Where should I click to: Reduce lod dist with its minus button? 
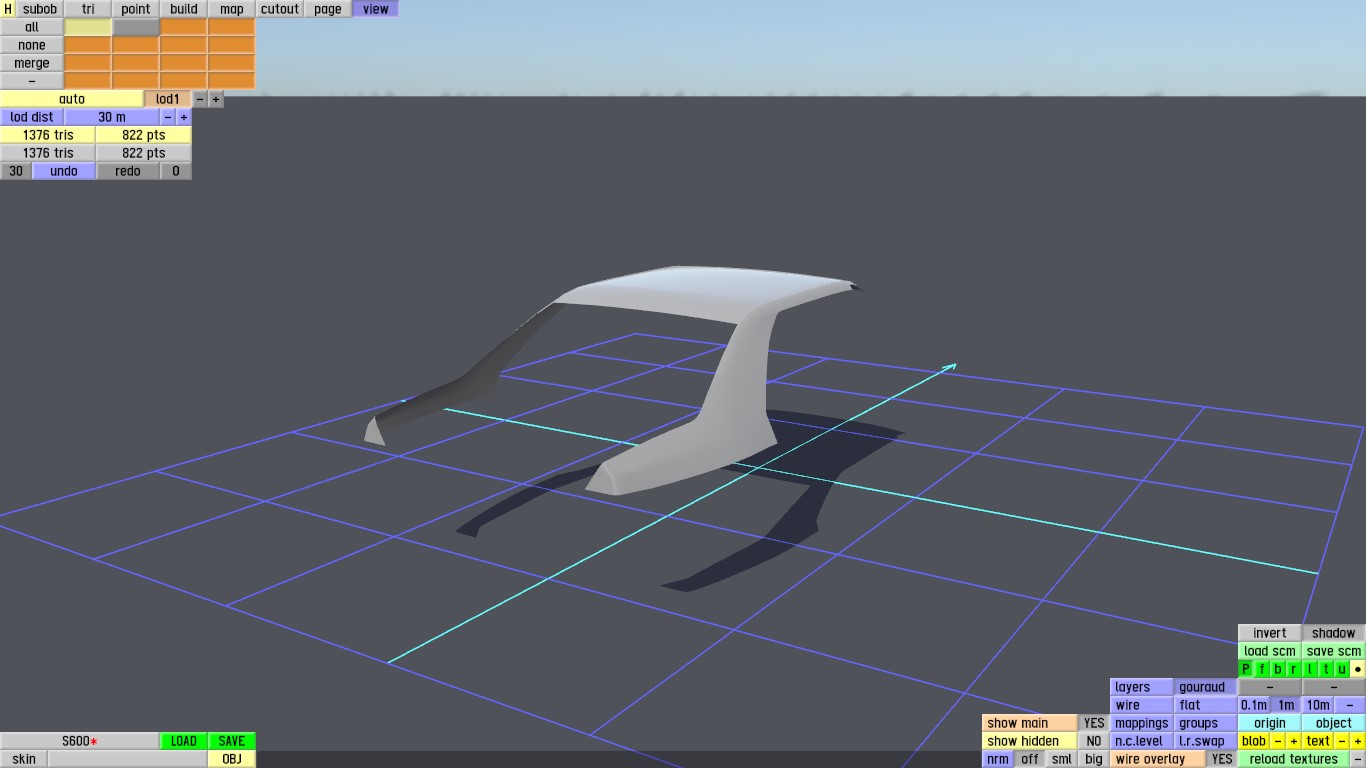point(168,117)
